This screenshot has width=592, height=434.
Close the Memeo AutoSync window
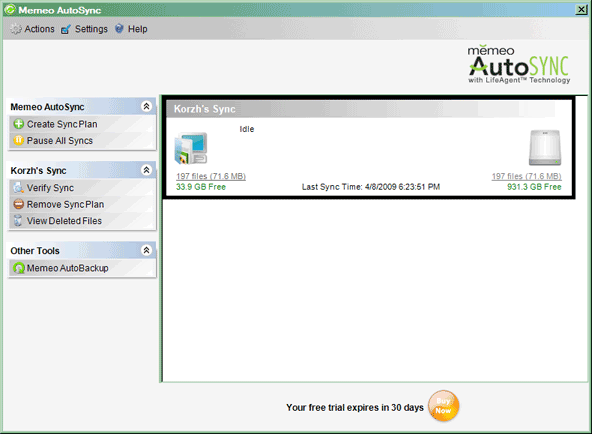coord(581,9)
